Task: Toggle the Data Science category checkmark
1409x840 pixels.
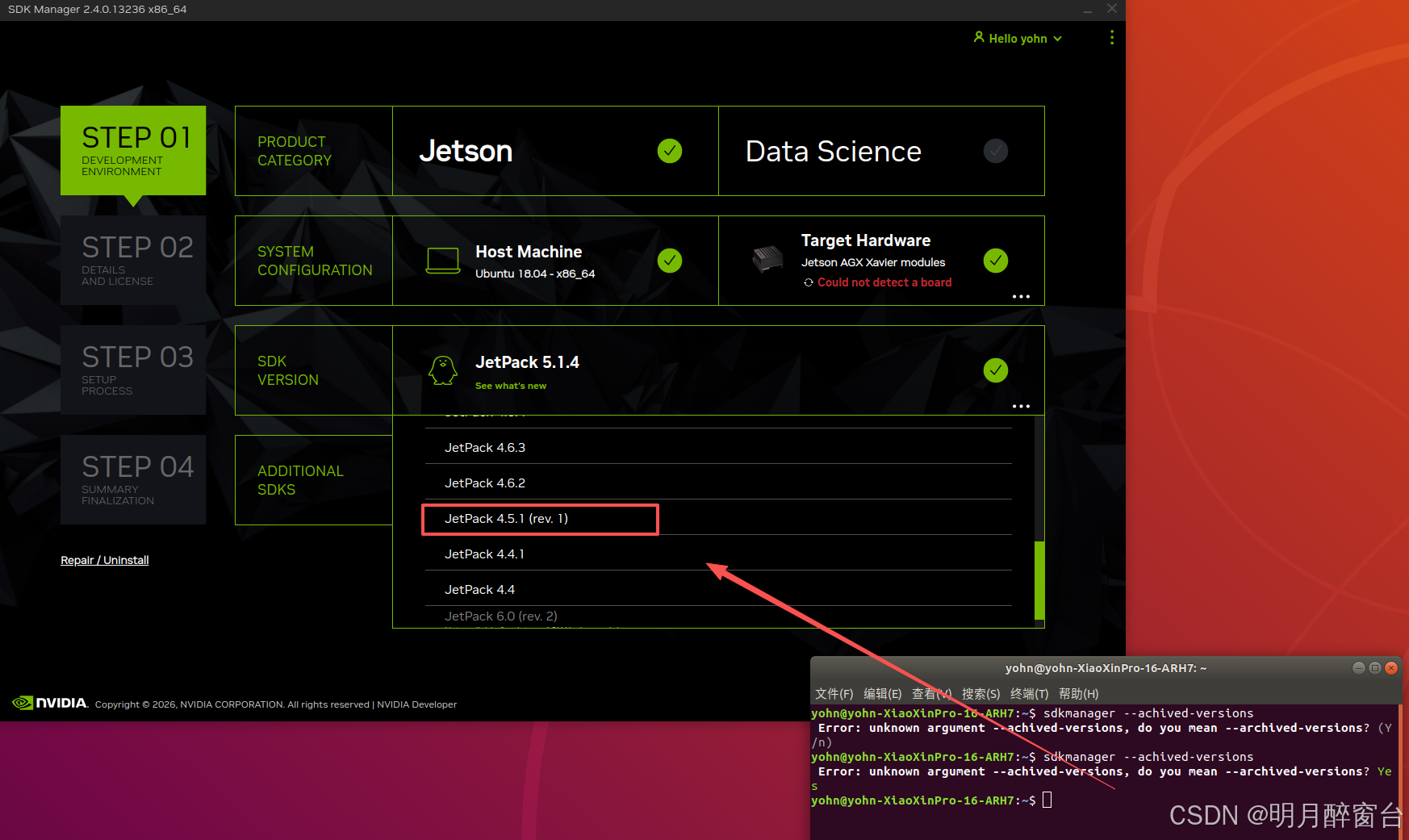Action: pos(996,151)
